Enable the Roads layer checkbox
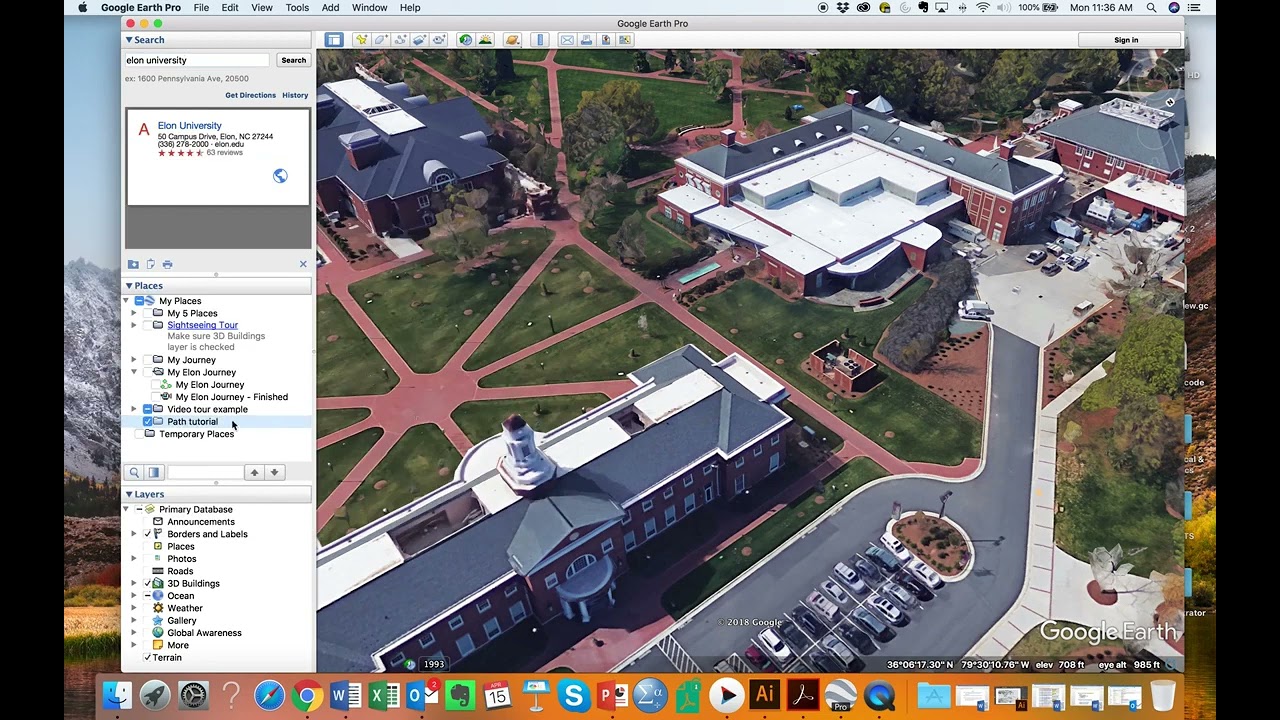The width and height of the screenshot is (1280, 720). [147, 571]
